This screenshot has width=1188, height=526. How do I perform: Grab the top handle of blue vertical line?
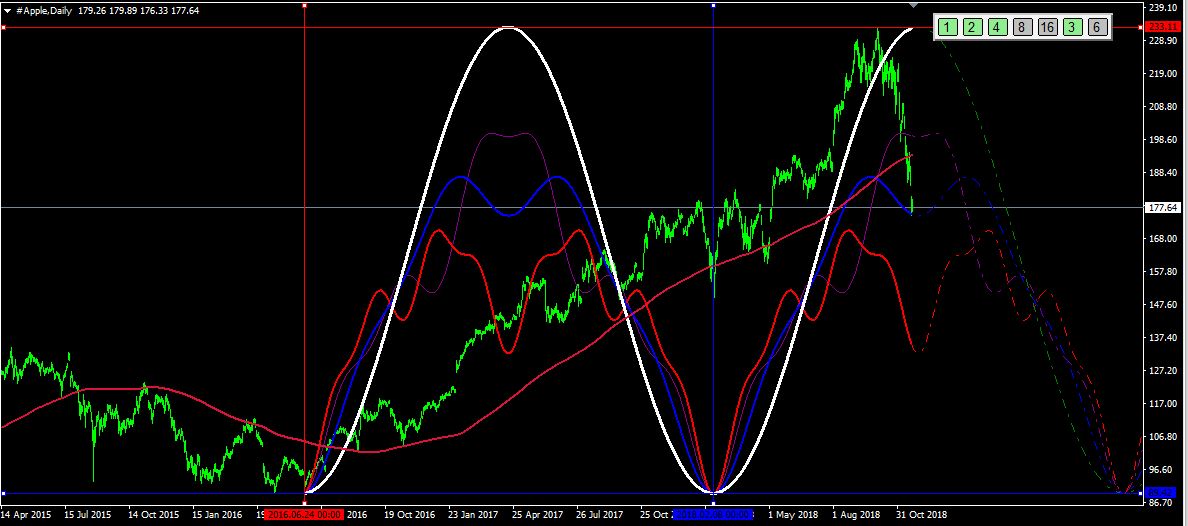(713, 5)
